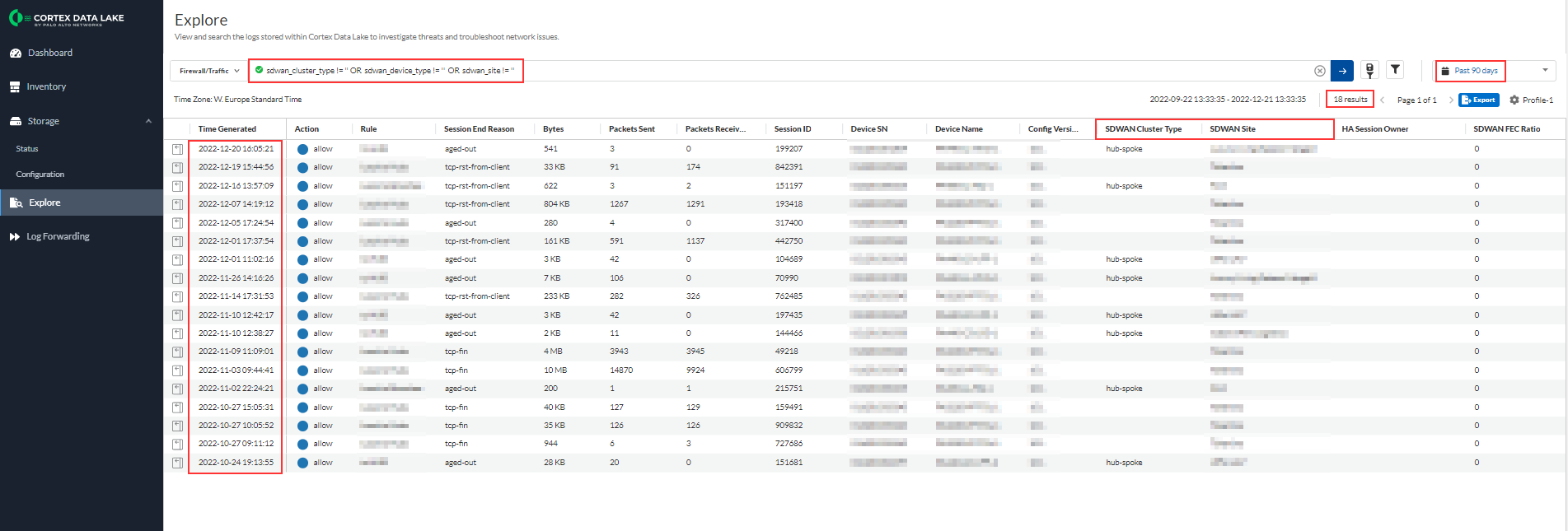Open log details icon for 2022-10-24 19:13:55 row
Image resolution: width=1568 pixels, height=531 pixels.
(177, 463)
